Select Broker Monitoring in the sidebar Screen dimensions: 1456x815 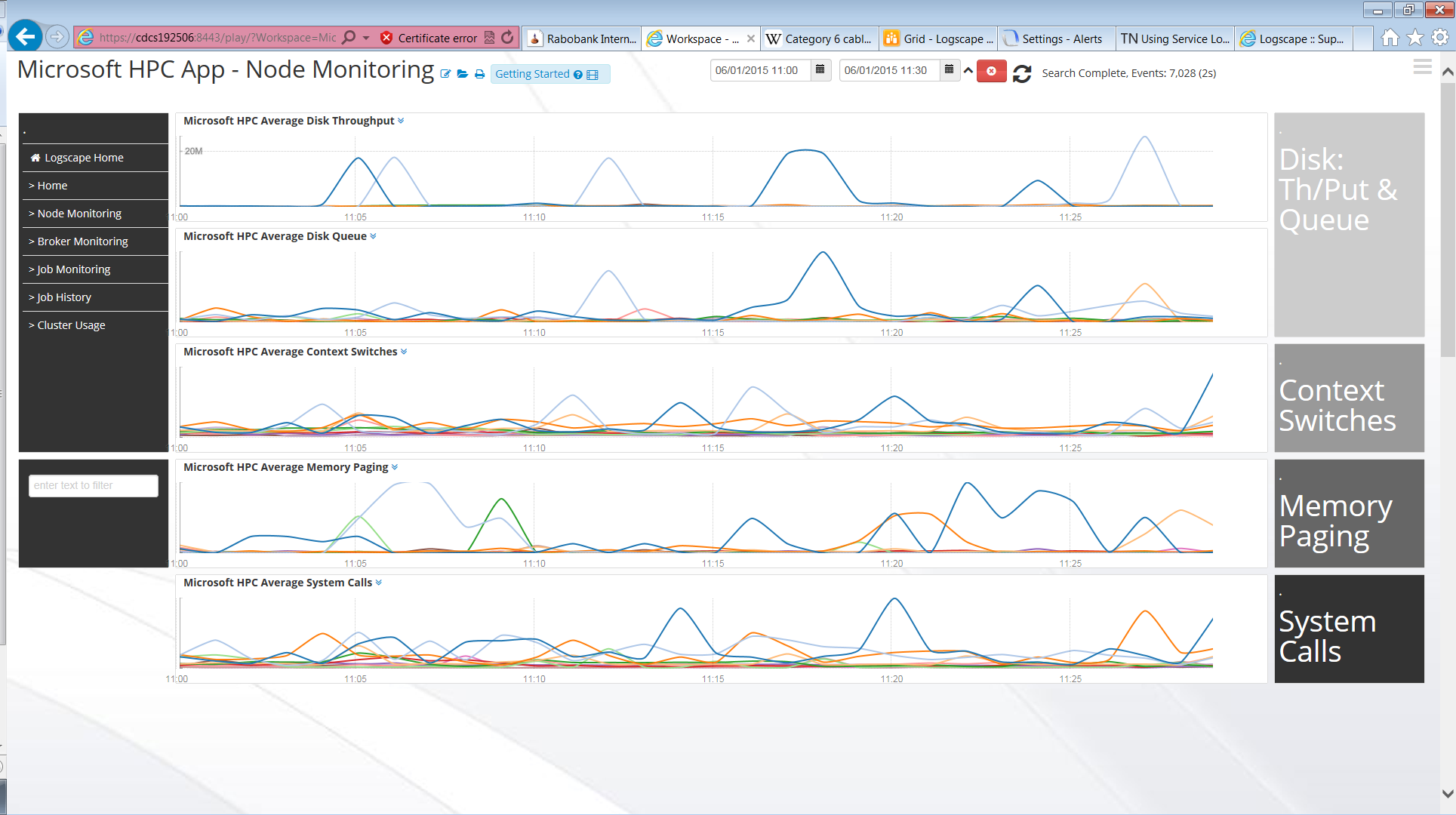tap(83, 241)
